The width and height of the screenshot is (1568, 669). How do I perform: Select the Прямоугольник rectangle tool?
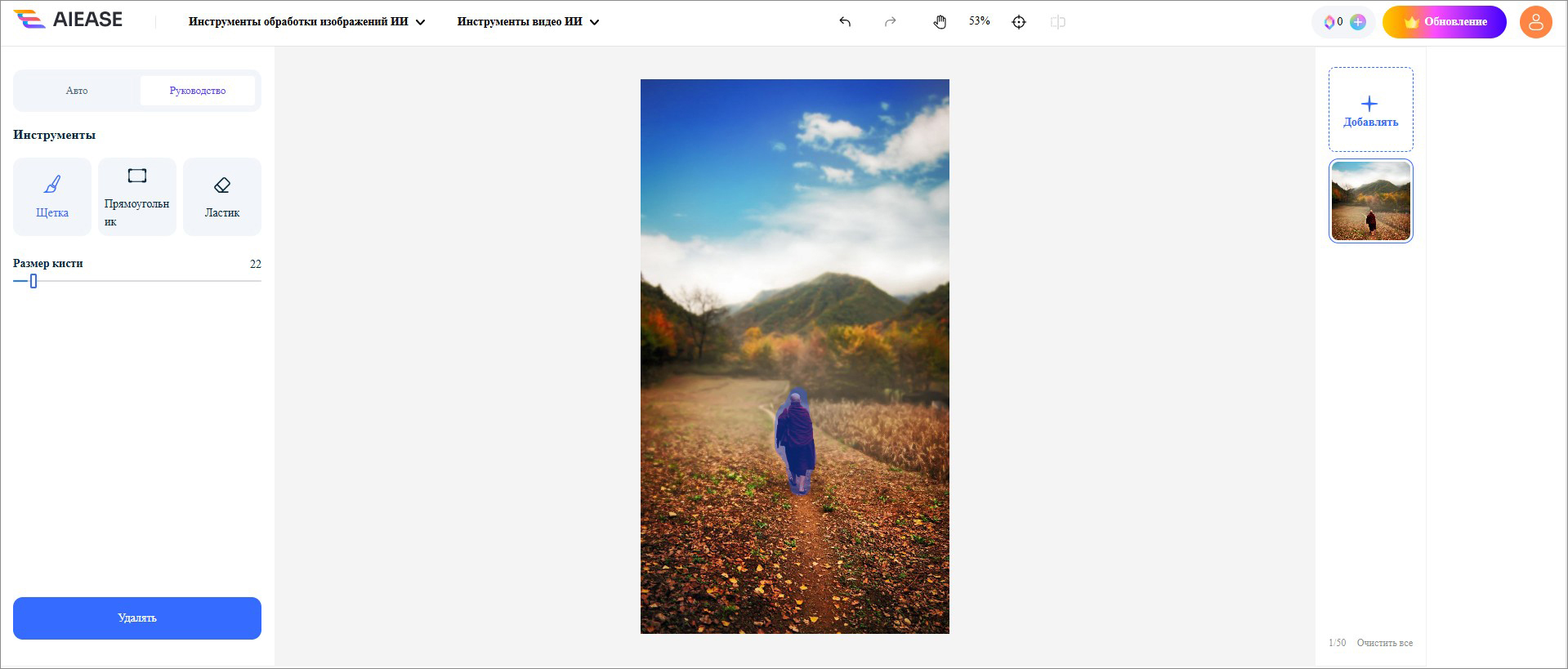(x=137, y=197)
